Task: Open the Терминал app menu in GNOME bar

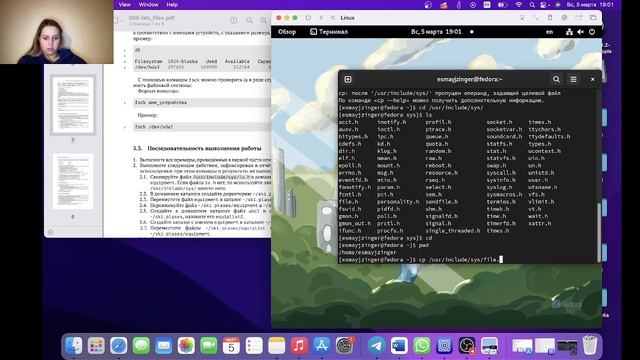Action: click(x=329, y=32)
